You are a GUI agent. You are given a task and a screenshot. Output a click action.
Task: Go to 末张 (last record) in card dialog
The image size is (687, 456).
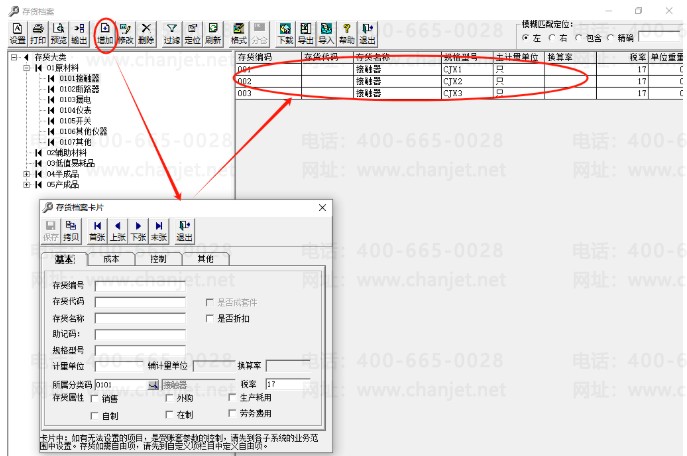pos(159,231)
